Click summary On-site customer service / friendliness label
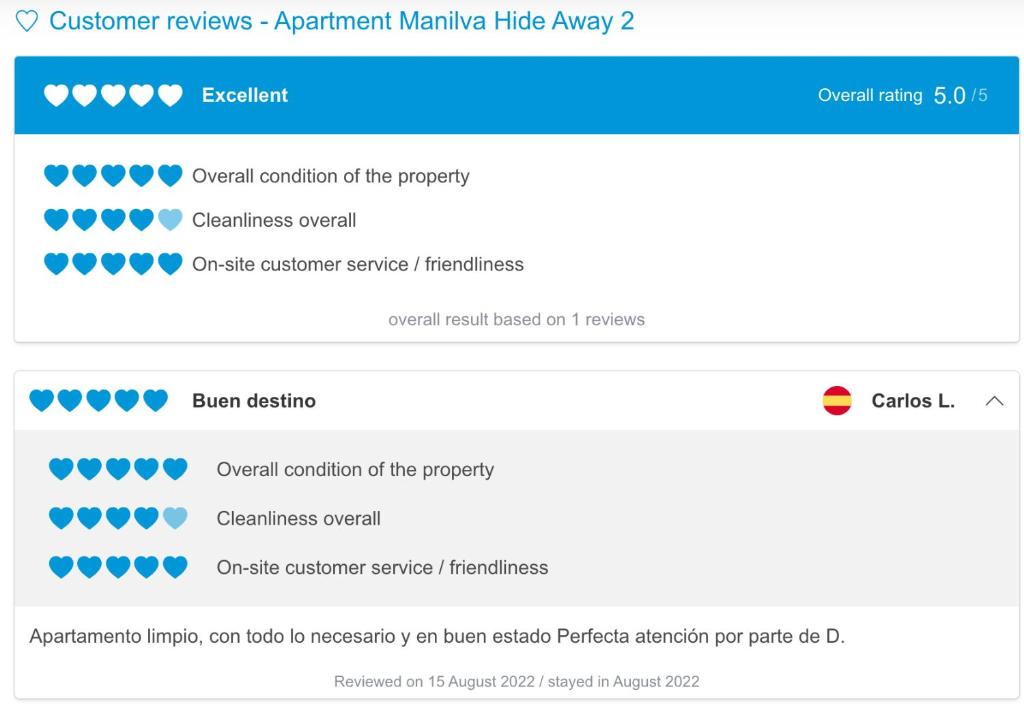This screenshot has width=1024, height=707. tap(358, 264)
